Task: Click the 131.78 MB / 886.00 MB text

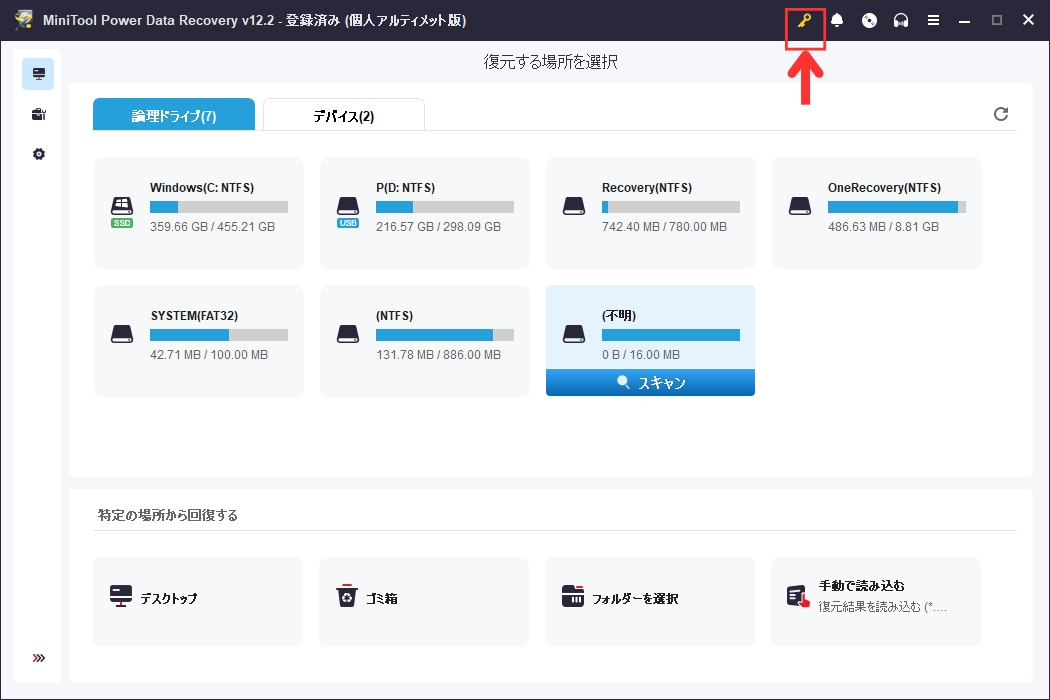Action: tap(438, 354)
